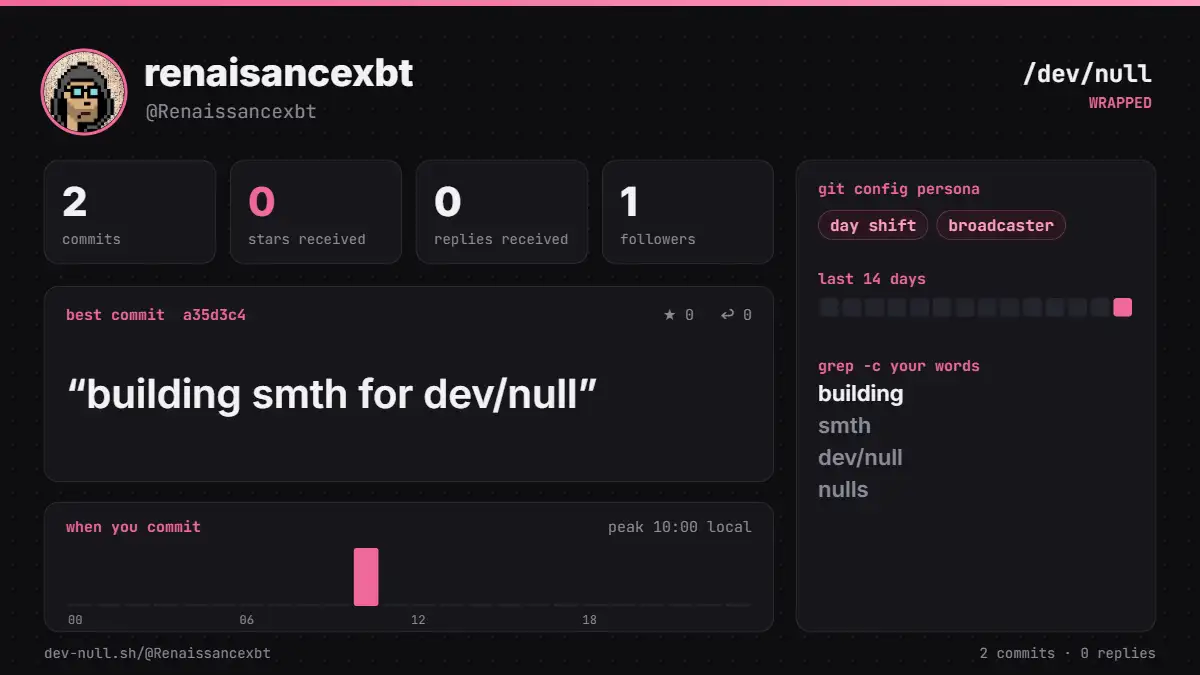This screenshot has width=1200, height=675.
Task: Click the pixel-art profile avatar
Action: pyautogui.click(x=84, y=92)
